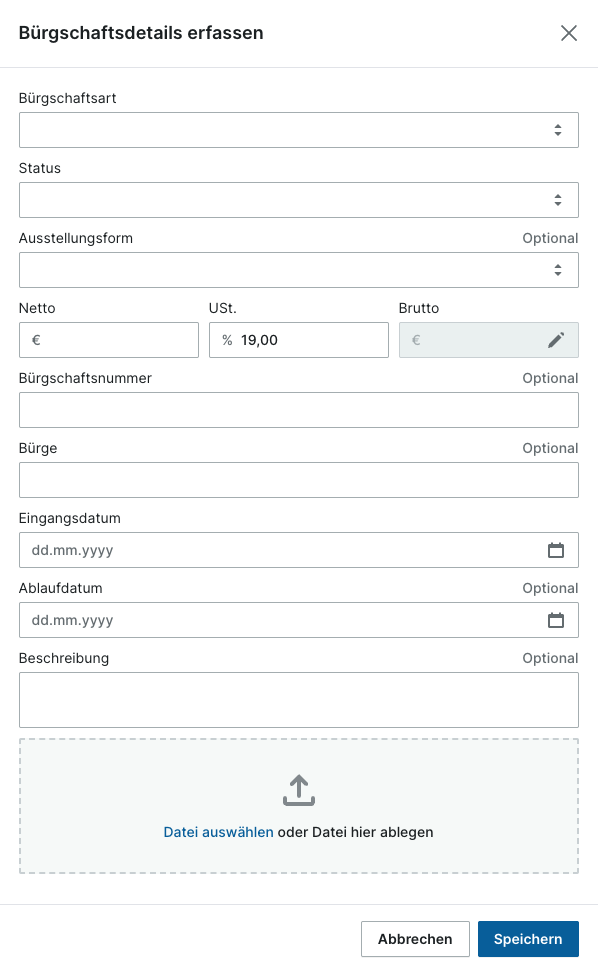Select the Bürgschaftsnummer text field

click(299, 410)
